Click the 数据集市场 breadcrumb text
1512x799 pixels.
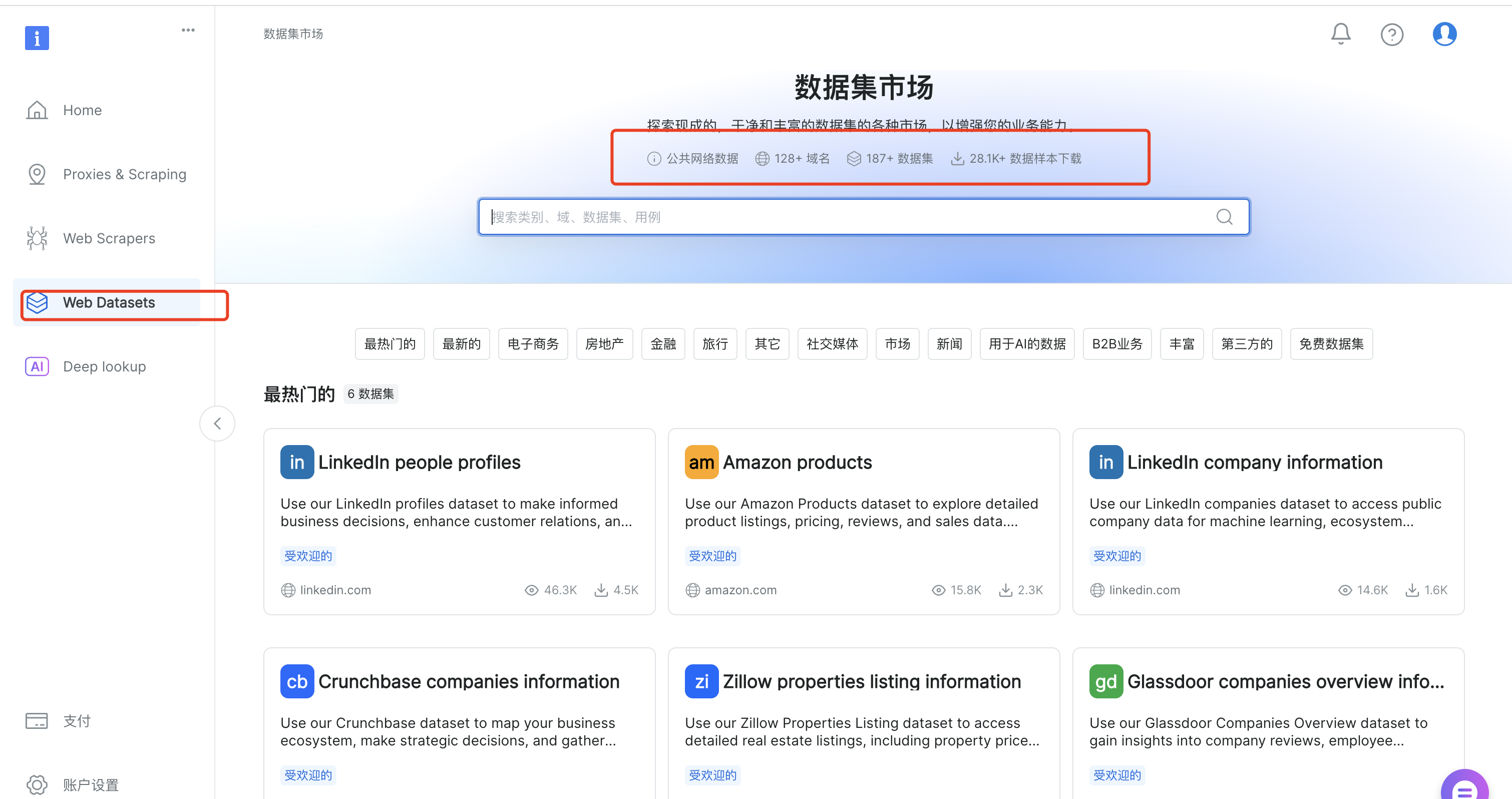pos(293,34)
